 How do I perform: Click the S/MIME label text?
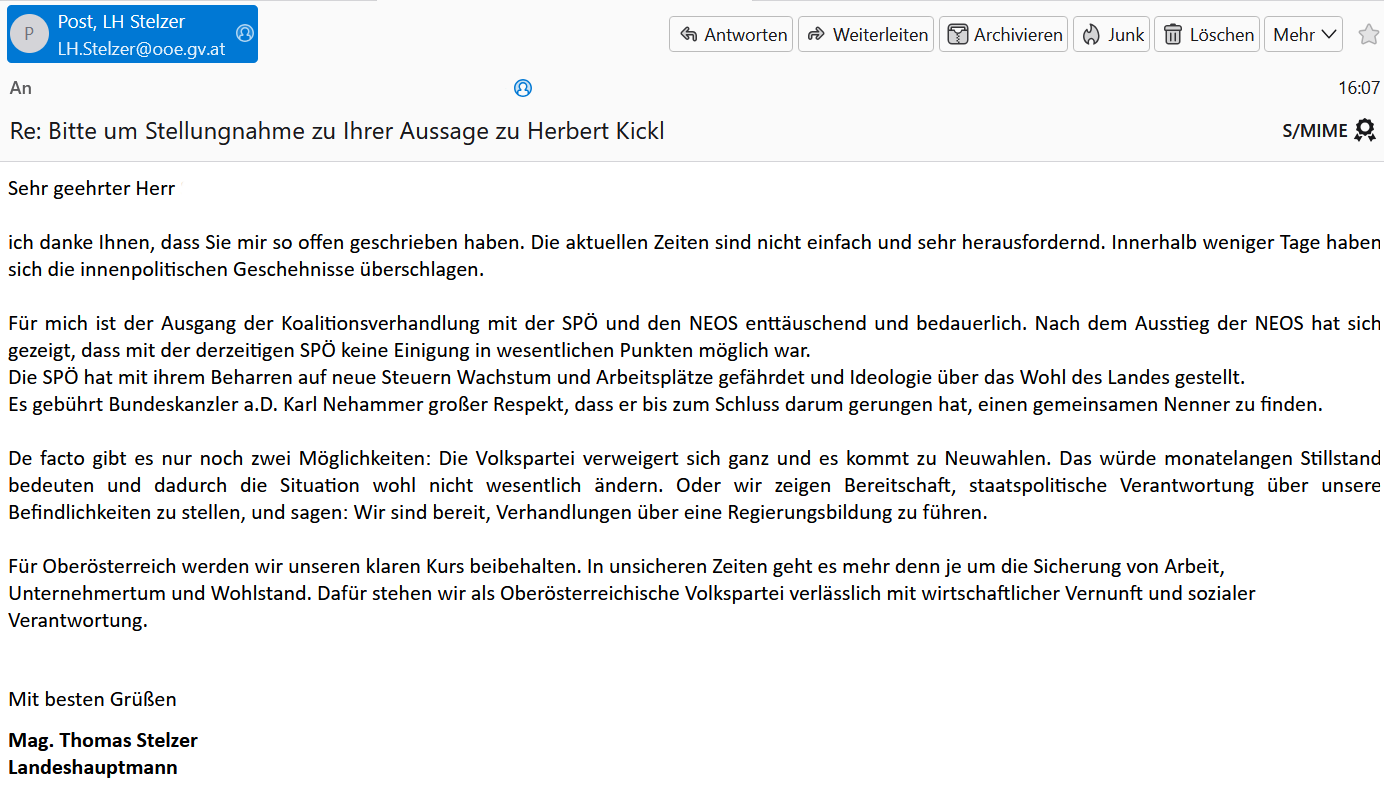1315,131
